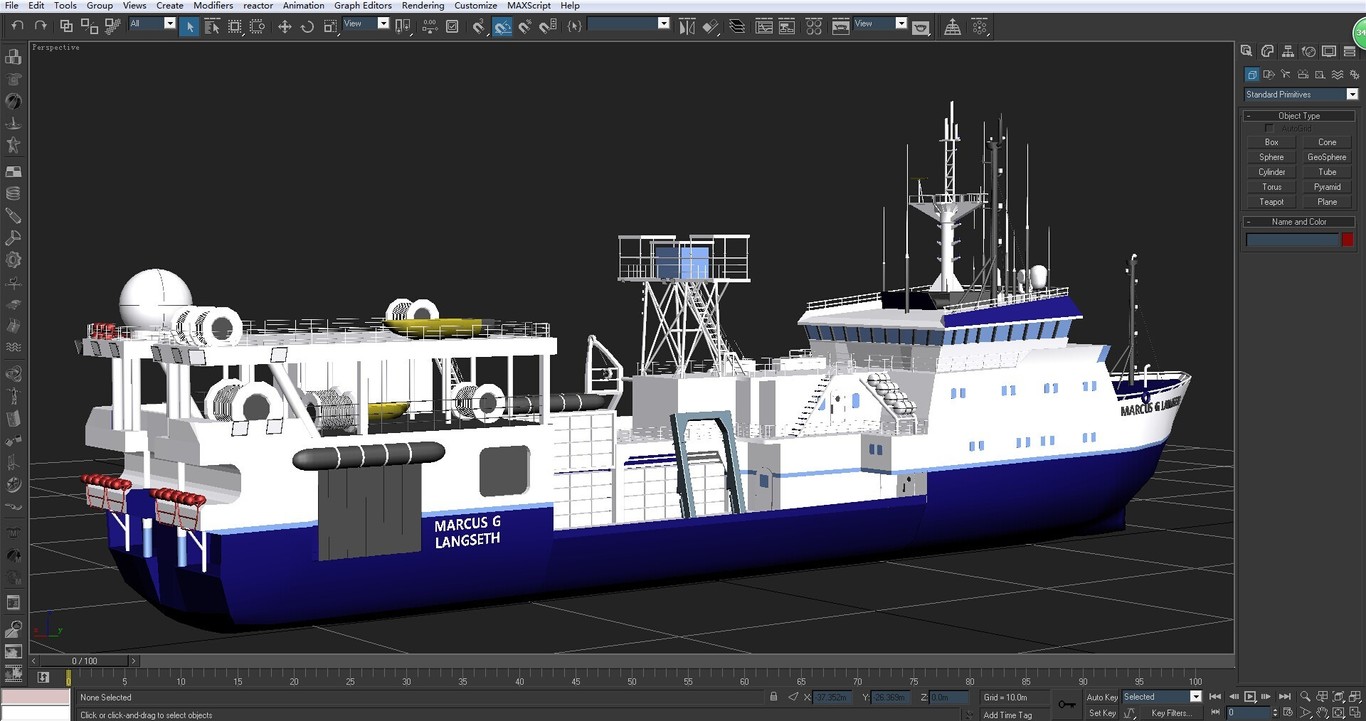Click the Play Animation button
The image size is (1366, 721).
tap(1250, 697)
